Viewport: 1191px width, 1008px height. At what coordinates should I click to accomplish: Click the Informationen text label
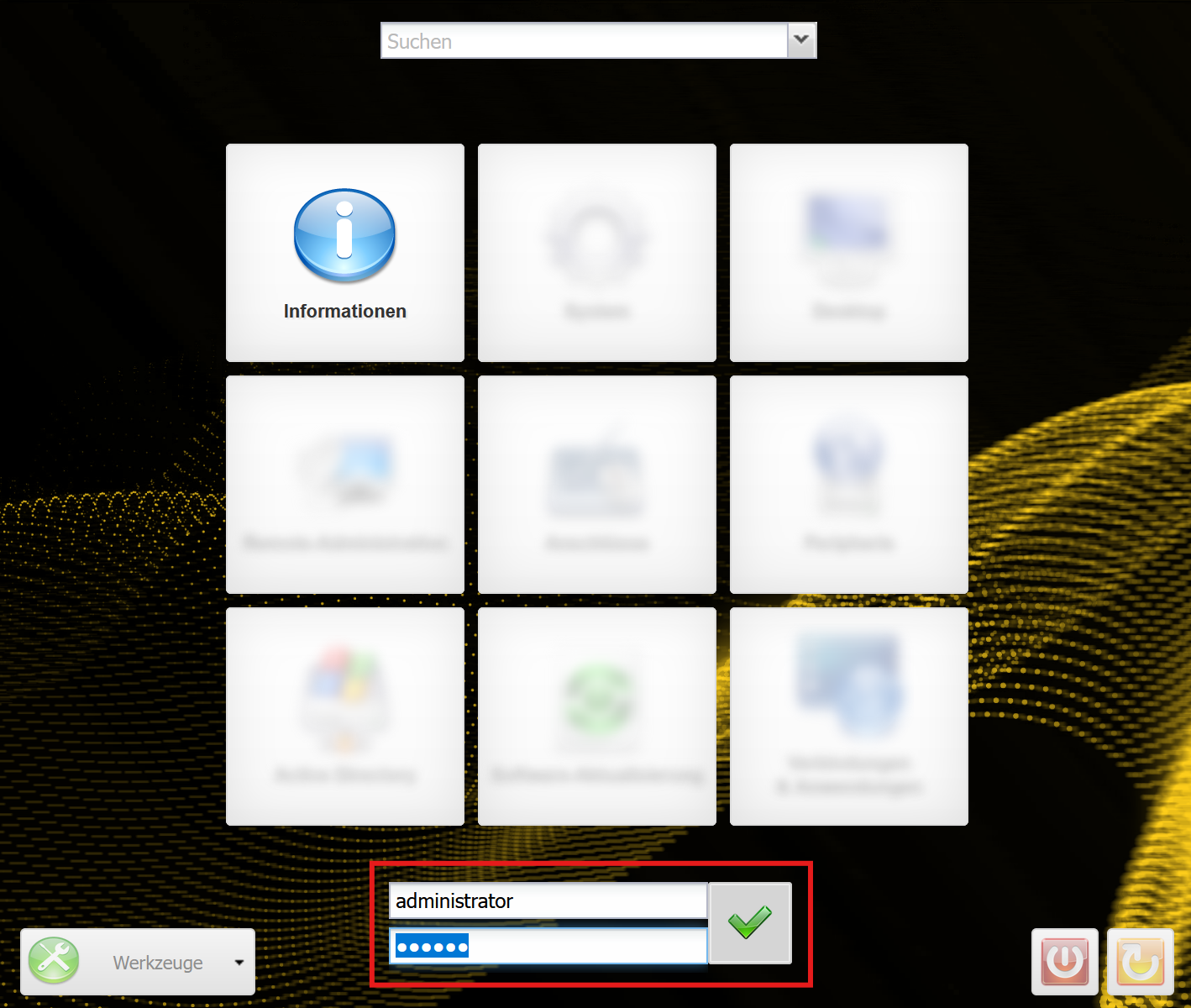(344, 312)
